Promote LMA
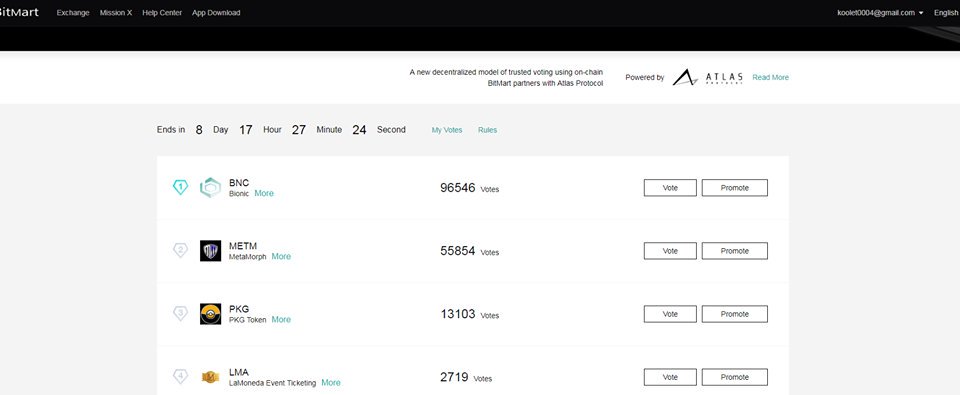This screenshot has width=960, height=395. [x=735, y=377]
